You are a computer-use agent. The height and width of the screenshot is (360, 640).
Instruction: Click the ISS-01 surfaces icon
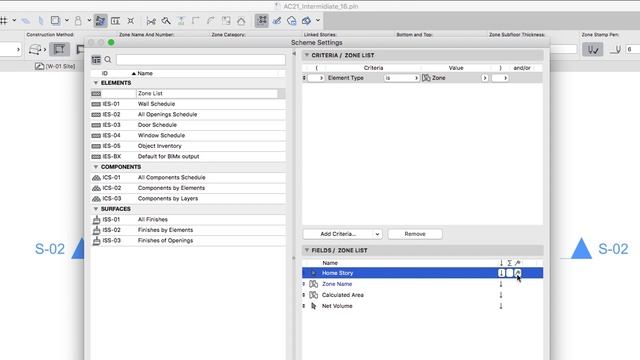(x=96, y=220)
